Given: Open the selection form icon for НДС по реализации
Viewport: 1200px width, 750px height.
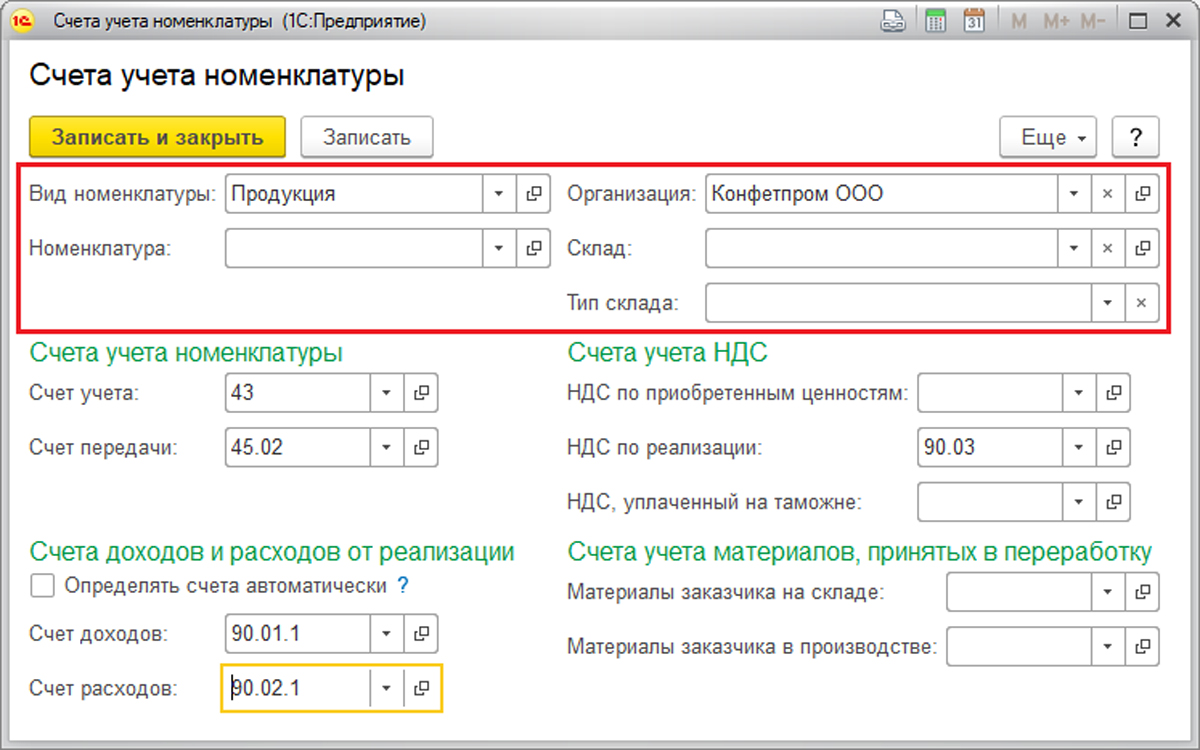Looking at the screenshot, I should (x=1113, y=447).
